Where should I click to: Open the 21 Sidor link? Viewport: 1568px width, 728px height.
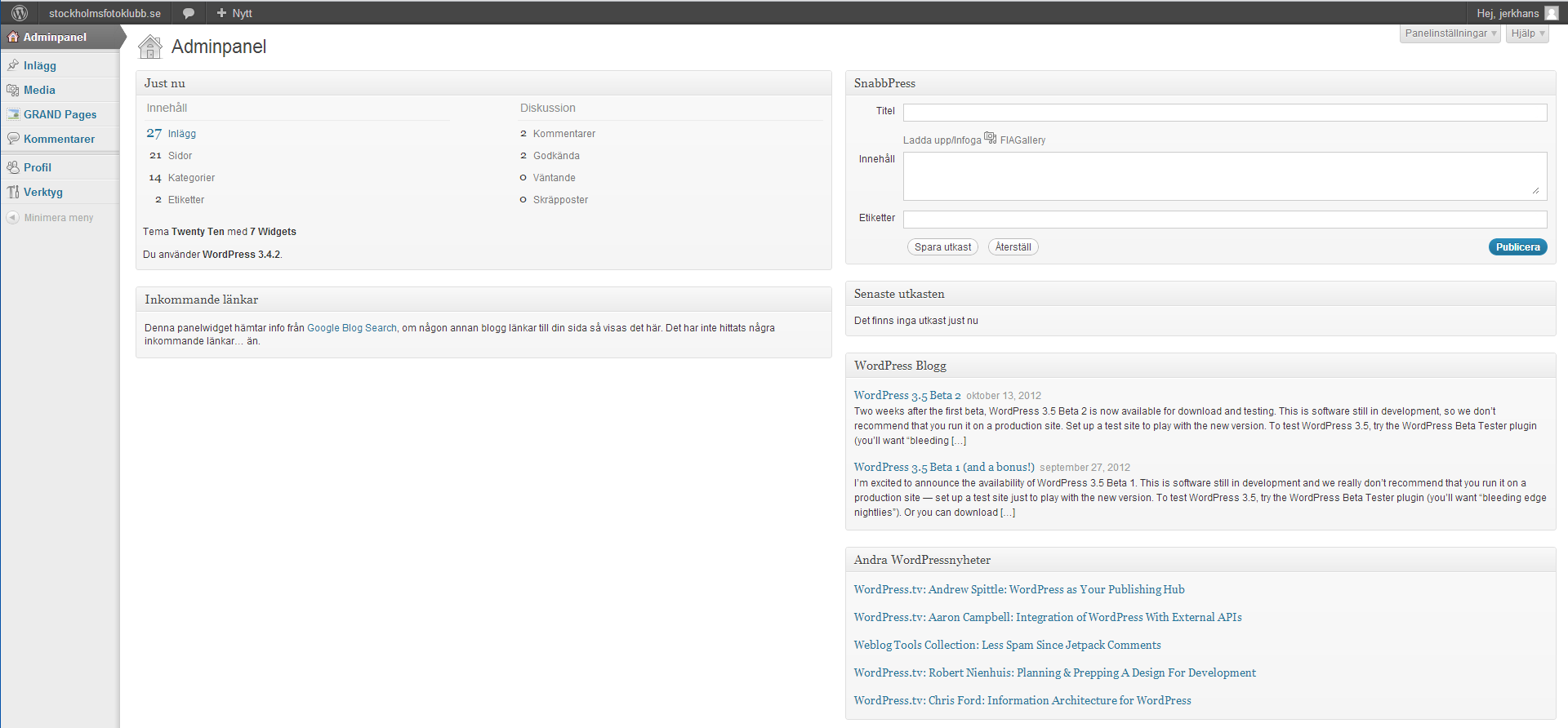[x=171, y=156]
